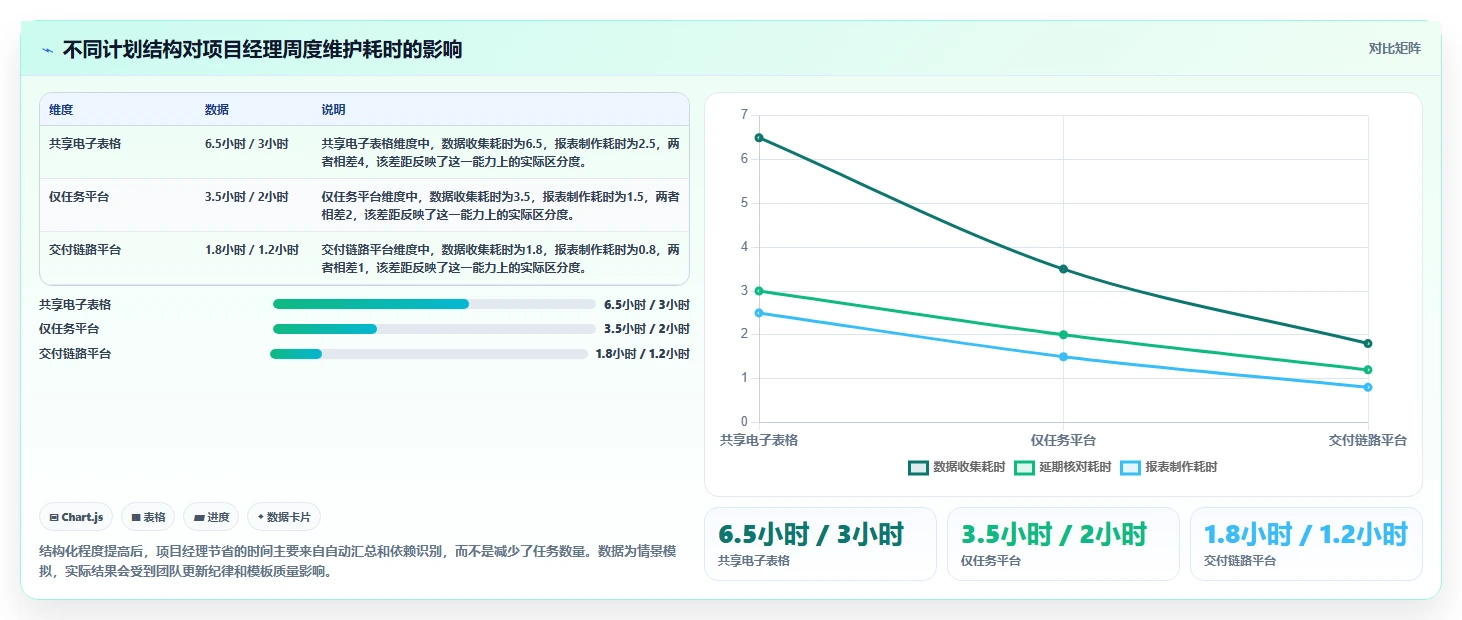1462x620 pixels.
Task: Click the 报表制作耗时 point at 交付链路平台
Action: 1368,387
